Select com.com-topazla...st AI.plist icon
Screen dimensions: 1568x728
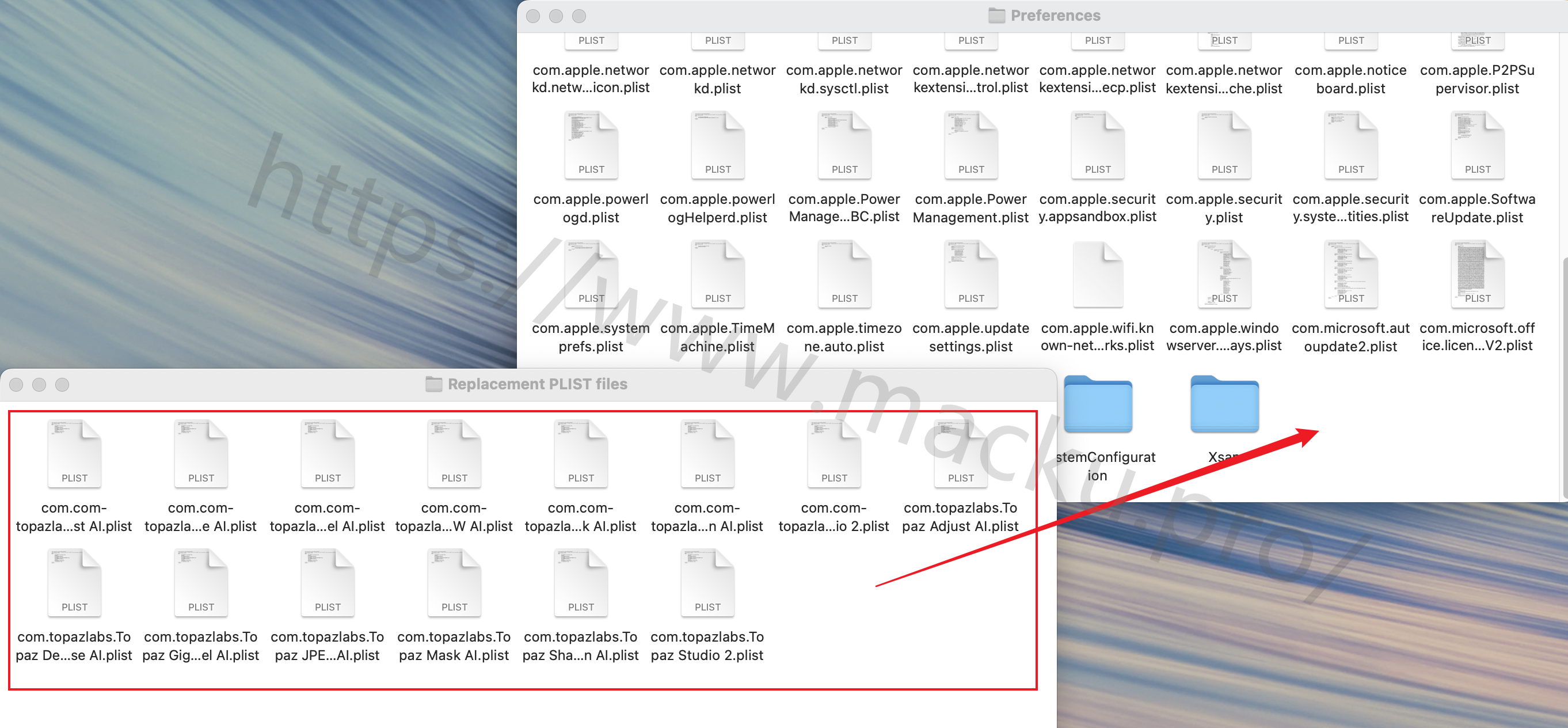74,454
